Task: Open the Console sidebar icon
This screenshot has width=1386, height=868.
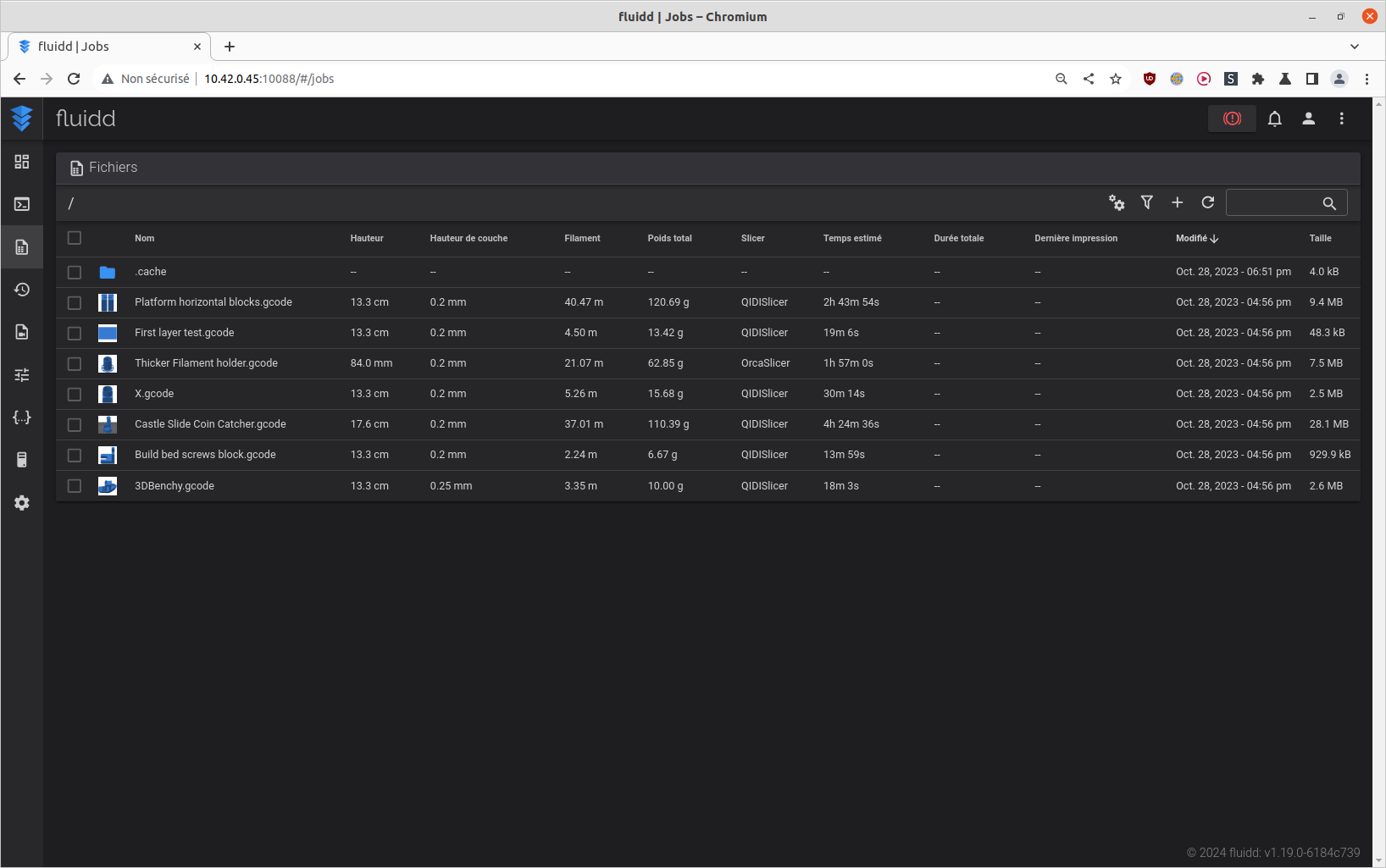Action: click(22, 204)
